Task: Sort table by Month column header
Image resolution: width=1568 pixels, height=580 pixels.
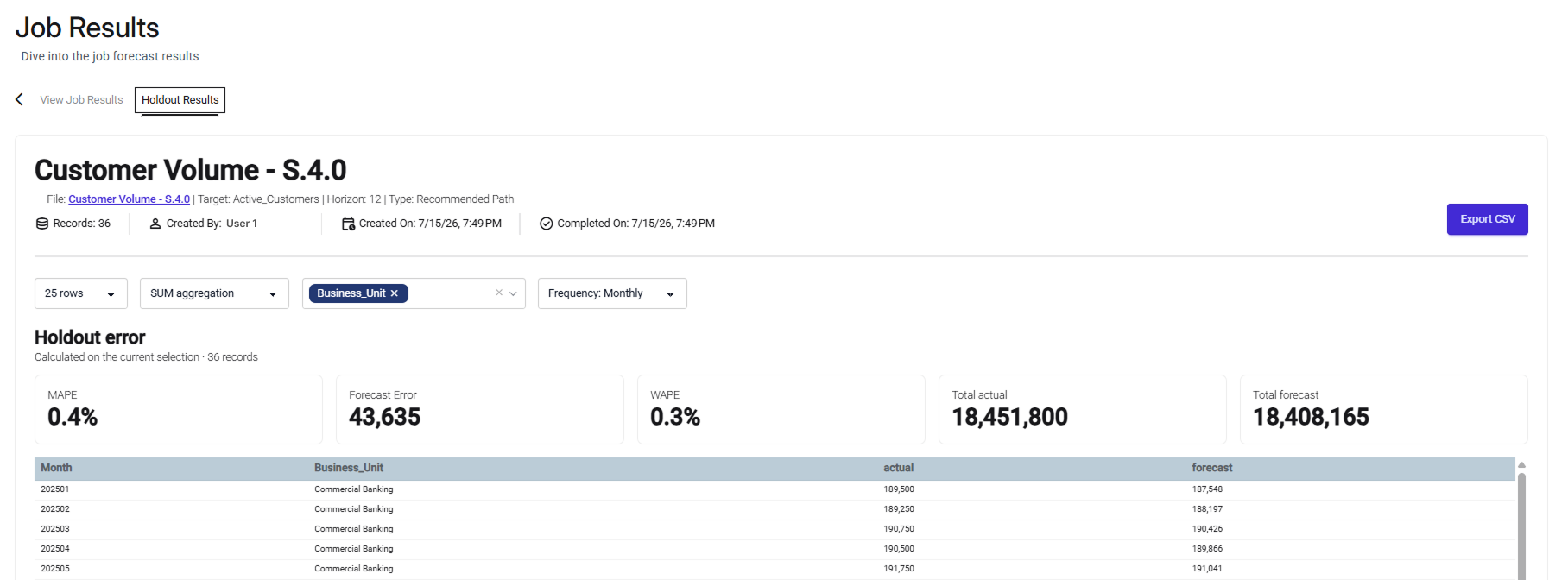Action: click(56, 468)
